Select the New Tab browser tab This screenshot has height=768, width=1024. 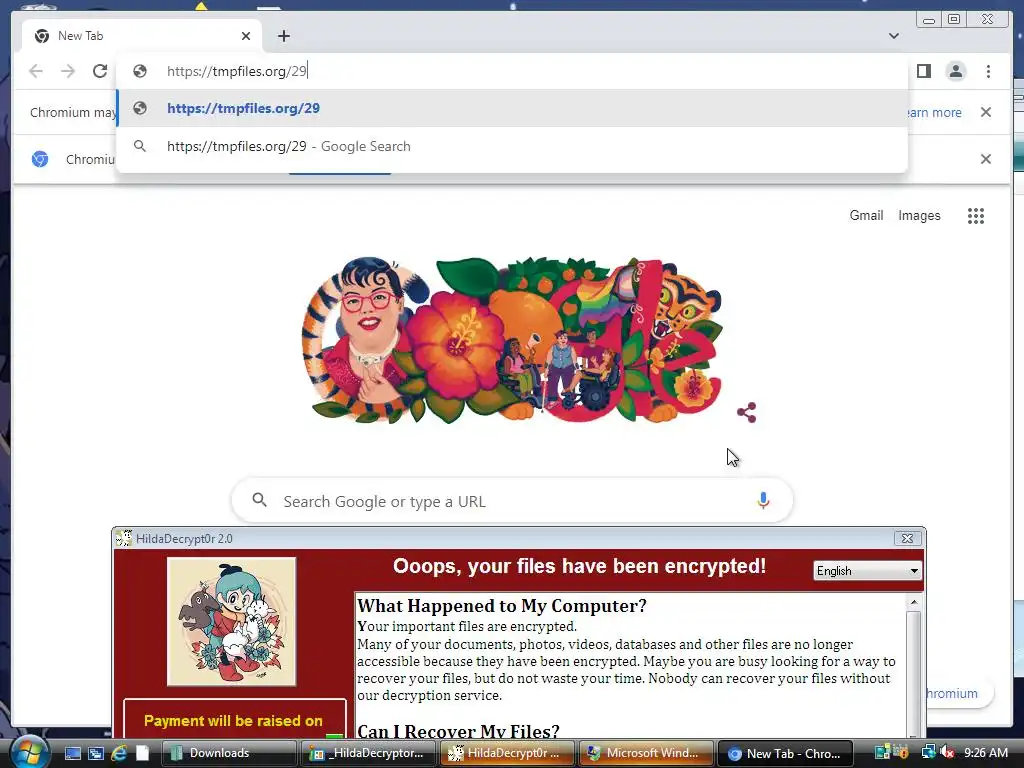tap(142, 36)
